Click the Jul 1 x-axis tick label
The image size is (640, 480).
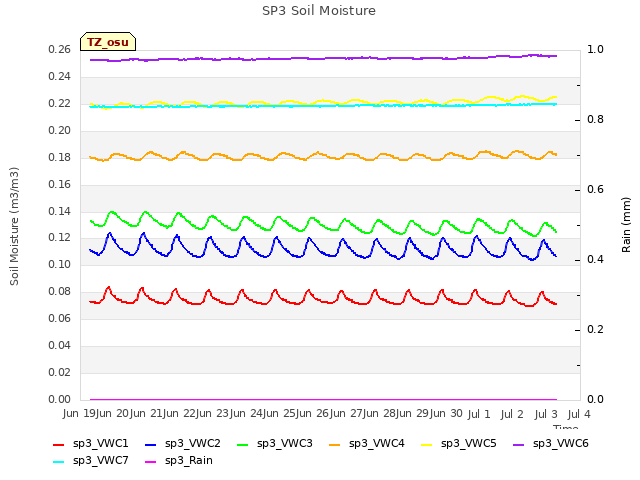[x=479, y=414]
